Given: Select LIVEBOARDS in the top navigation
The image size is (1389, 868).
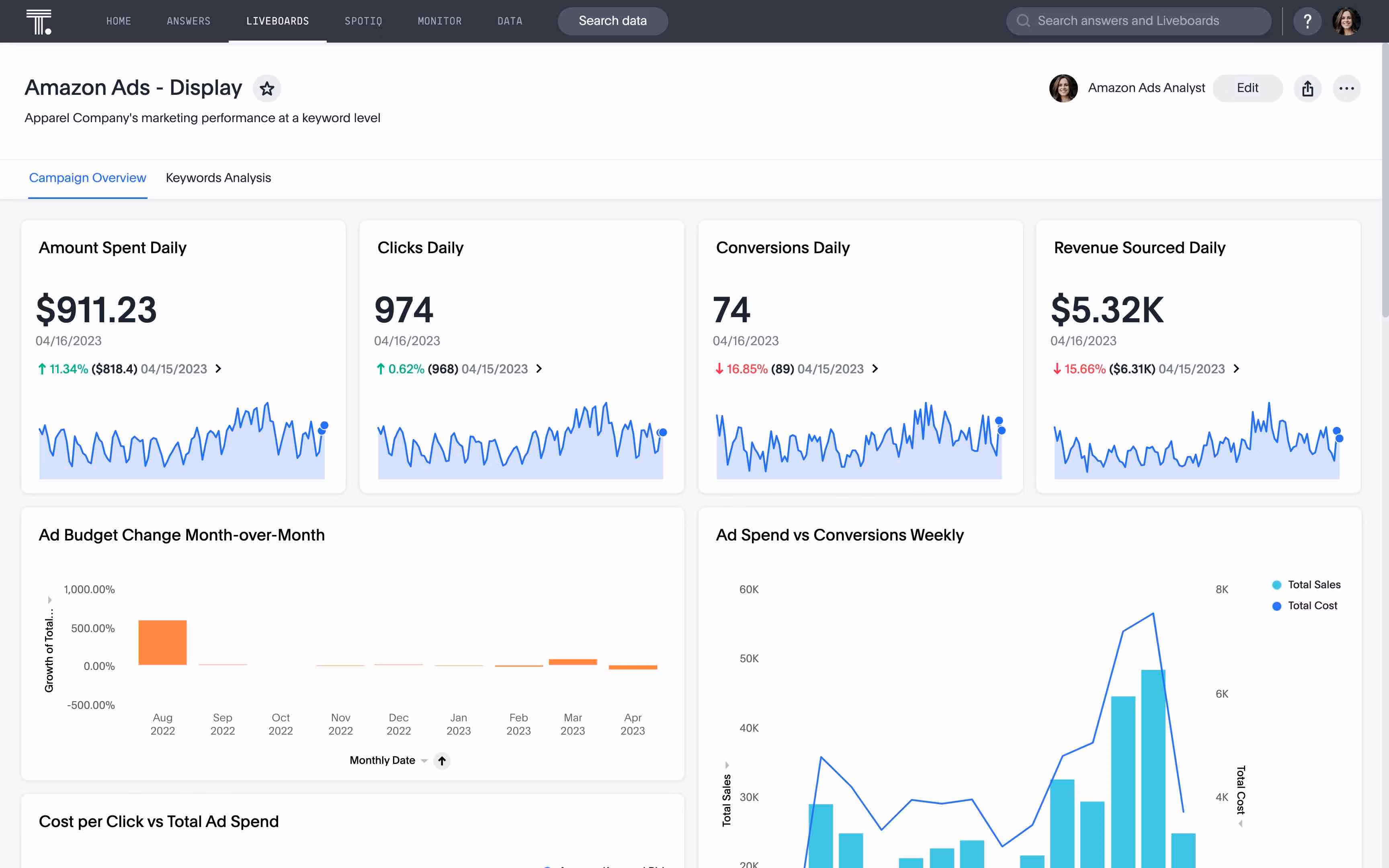Looking at the screenshot, I should pyautogui.click(x=278, y=21).
